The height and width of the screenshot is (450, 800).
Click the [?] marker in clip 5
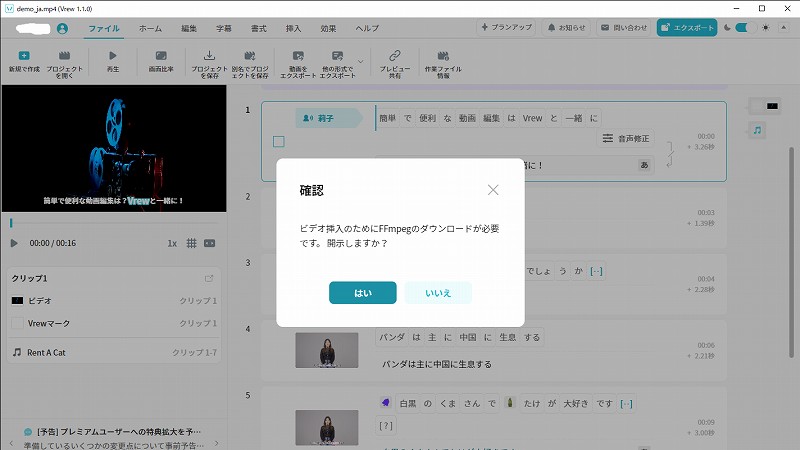coord(386,425)
